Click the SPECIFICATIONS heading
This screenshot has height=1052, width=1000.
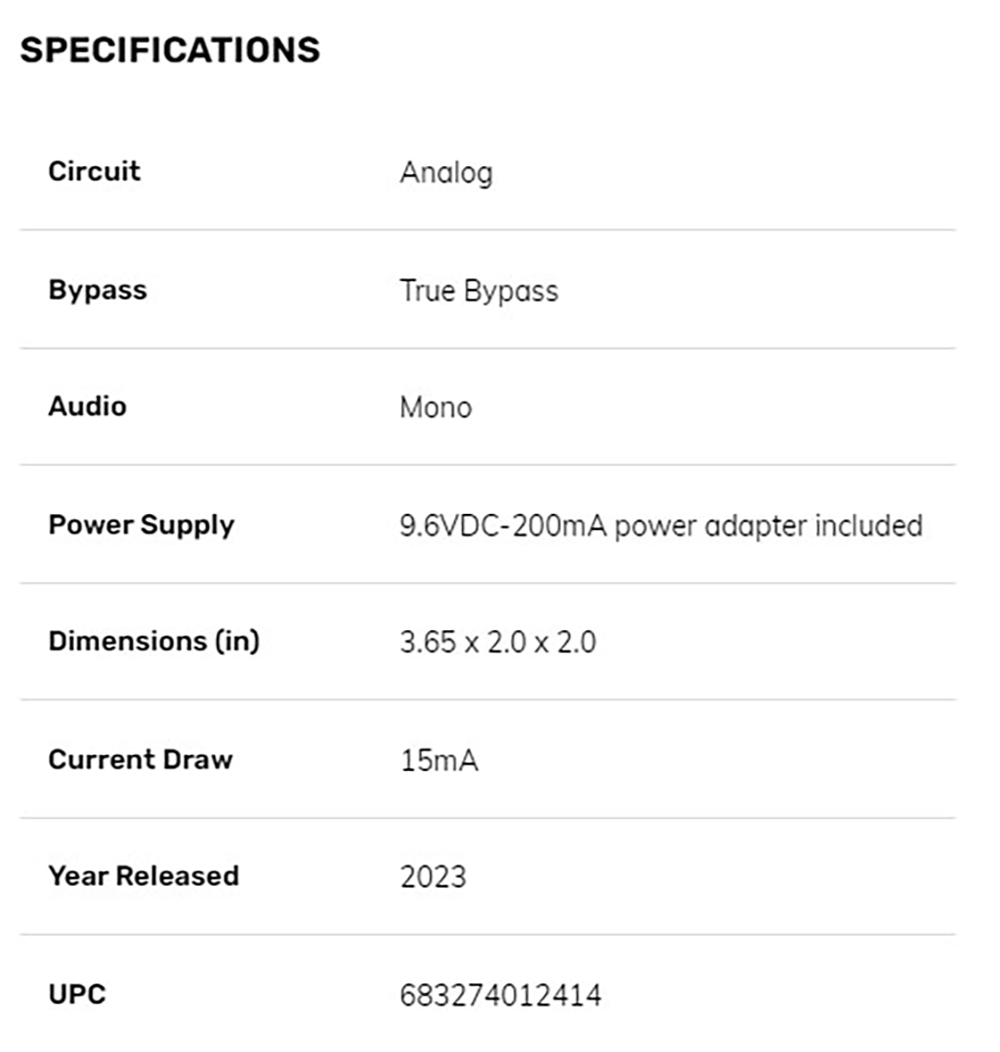170,50
